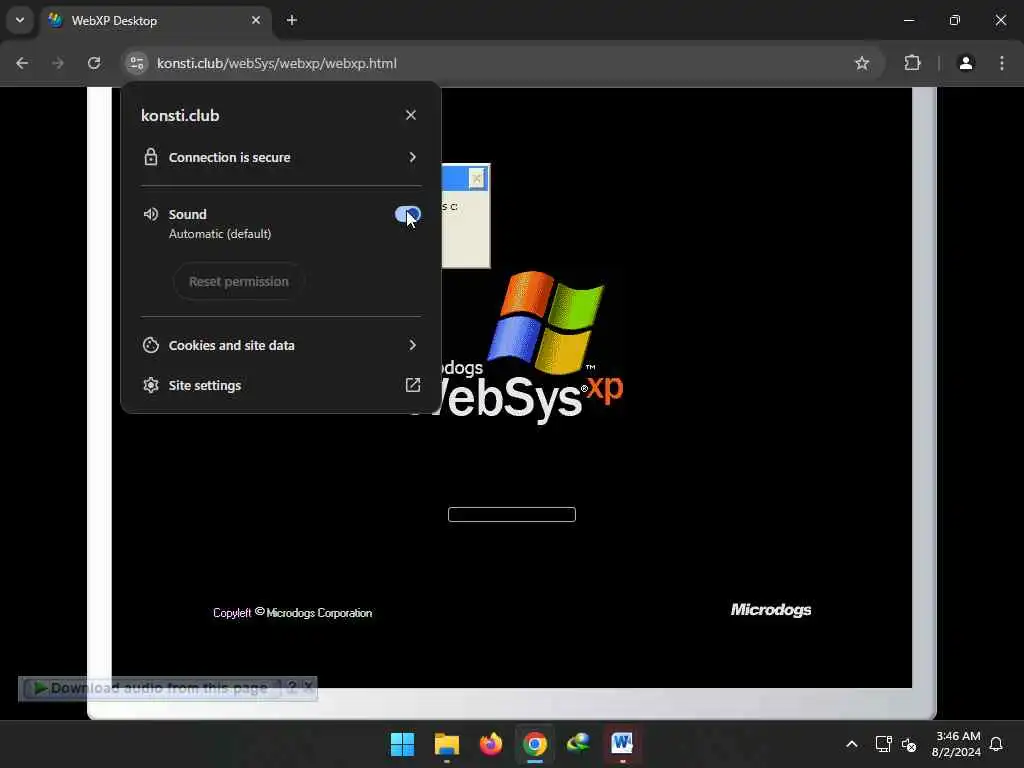Close the small WebXP dialog window
This screenshot has height=768, width=1024.
(477, 178)
